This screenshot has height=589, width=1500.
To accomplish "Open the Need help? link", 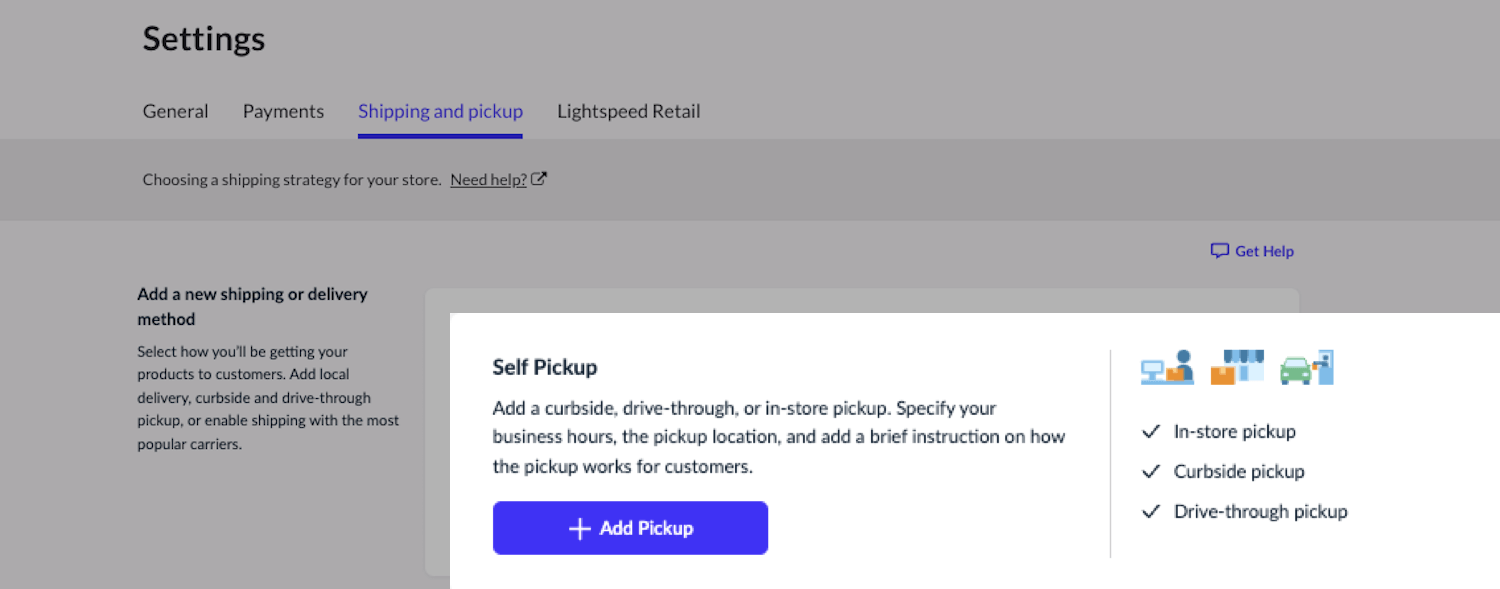I will tap(488, 180).
